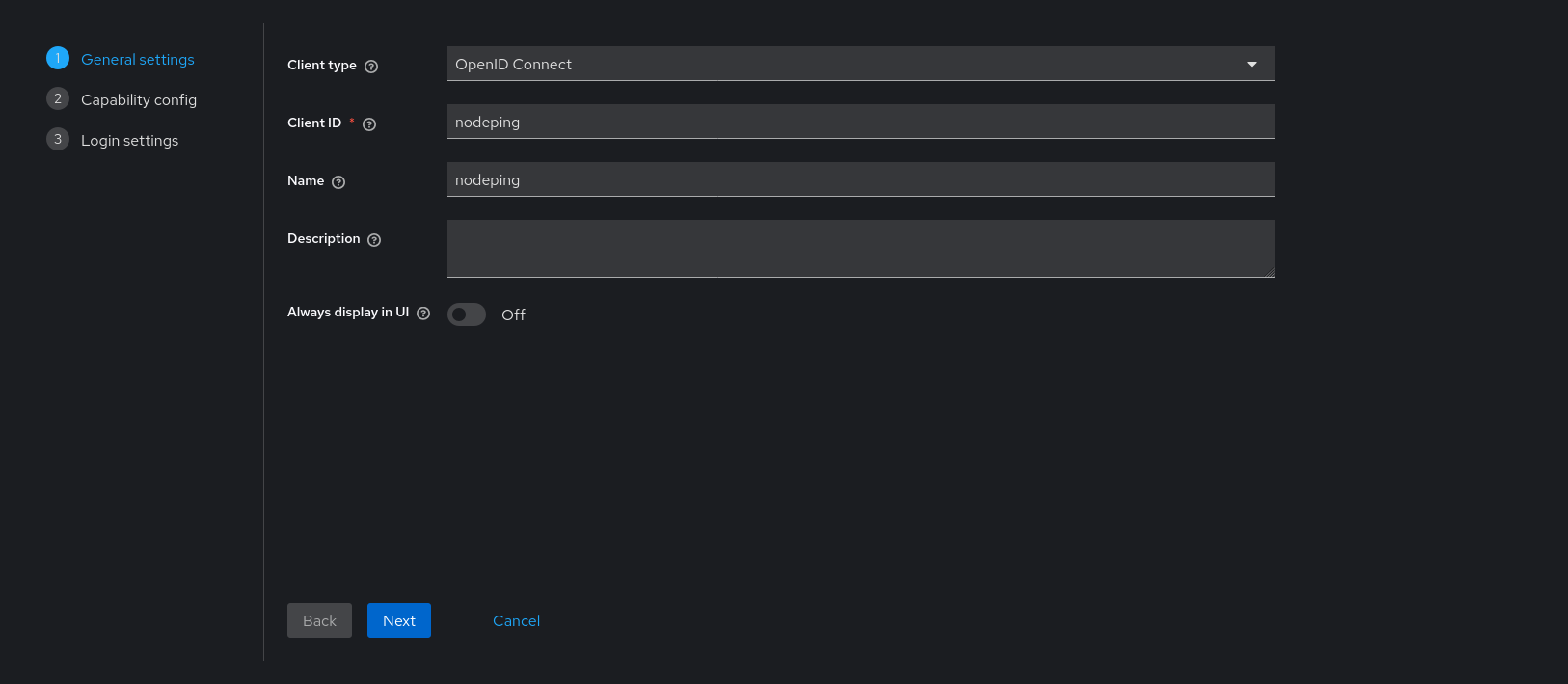
Task: Click inside the Description text area
Action: coord(860,249)
